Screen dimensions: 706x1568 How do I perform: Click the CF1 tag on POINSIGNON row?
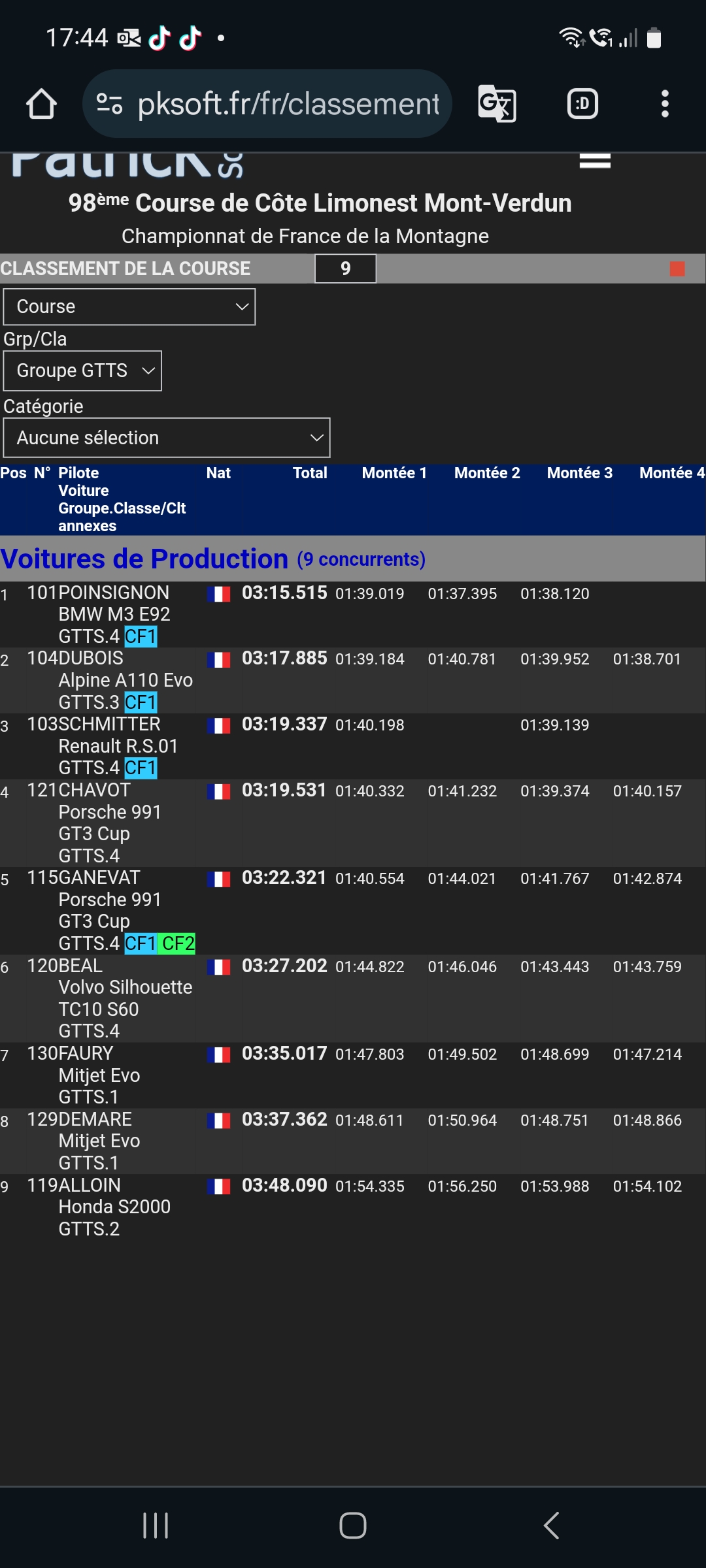tap(141, 637)
